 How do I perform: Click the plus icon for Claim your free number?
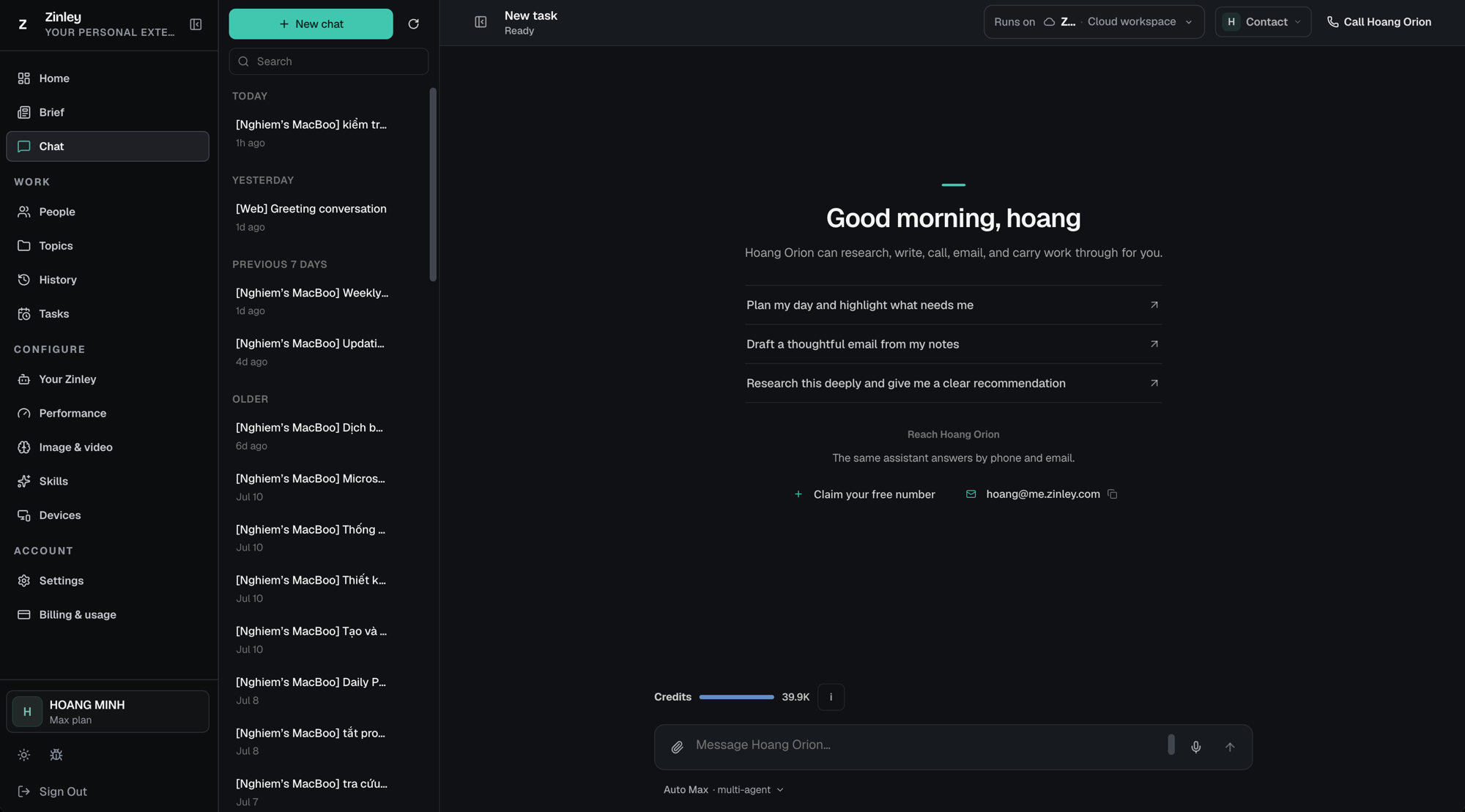(x=798, y=494)
